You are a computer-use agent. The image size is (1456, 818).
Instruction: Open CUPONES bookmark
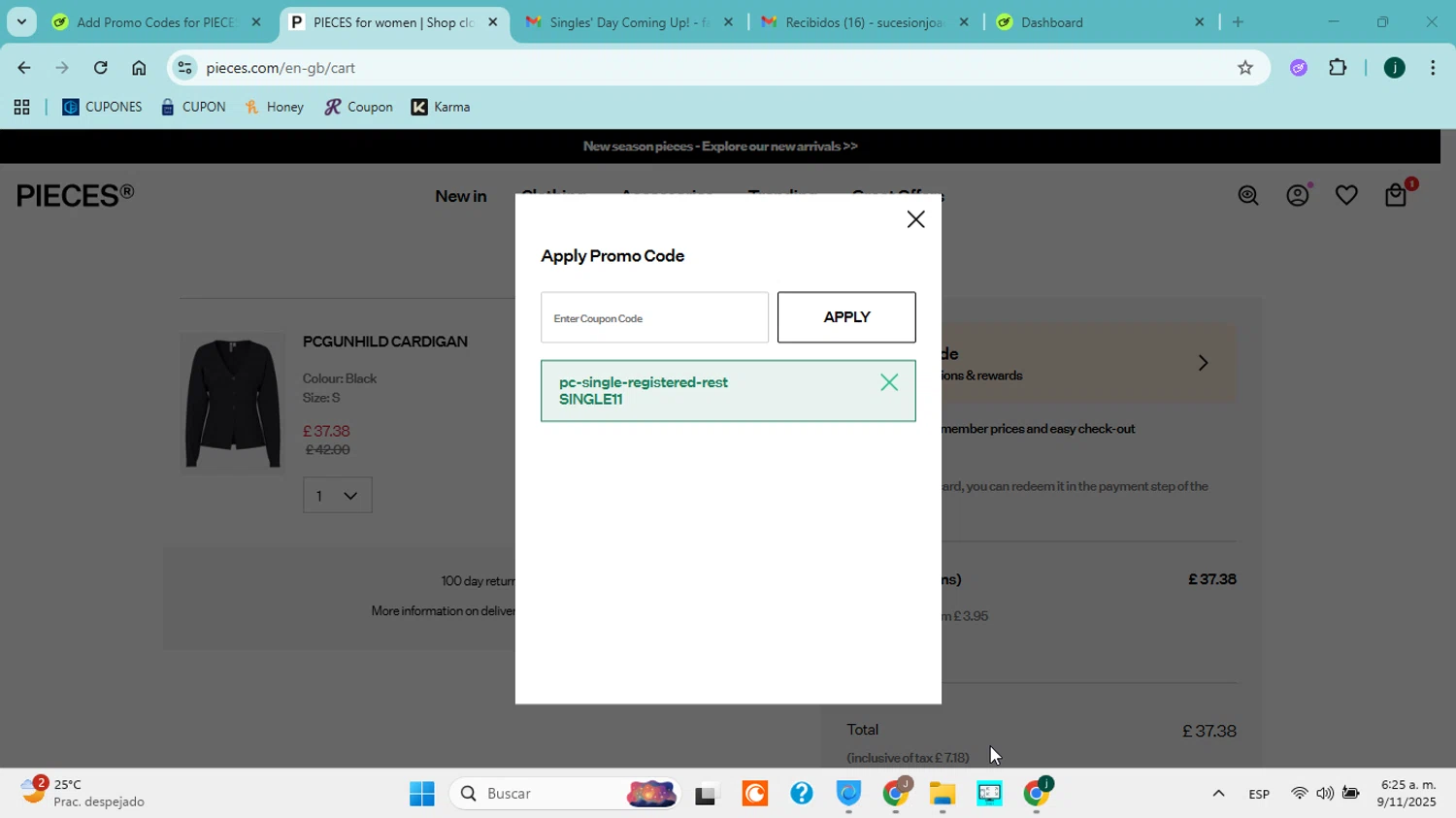(x=102, y=108)
